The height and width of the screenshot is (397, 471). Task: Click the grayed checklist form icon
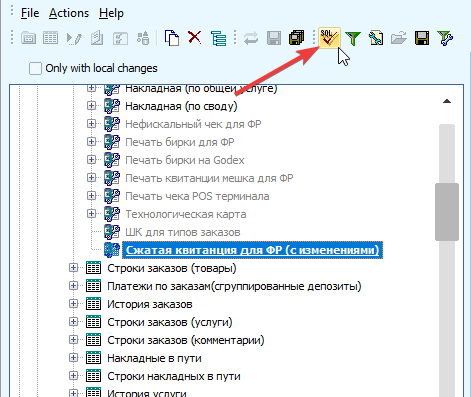tap(120, 38)
